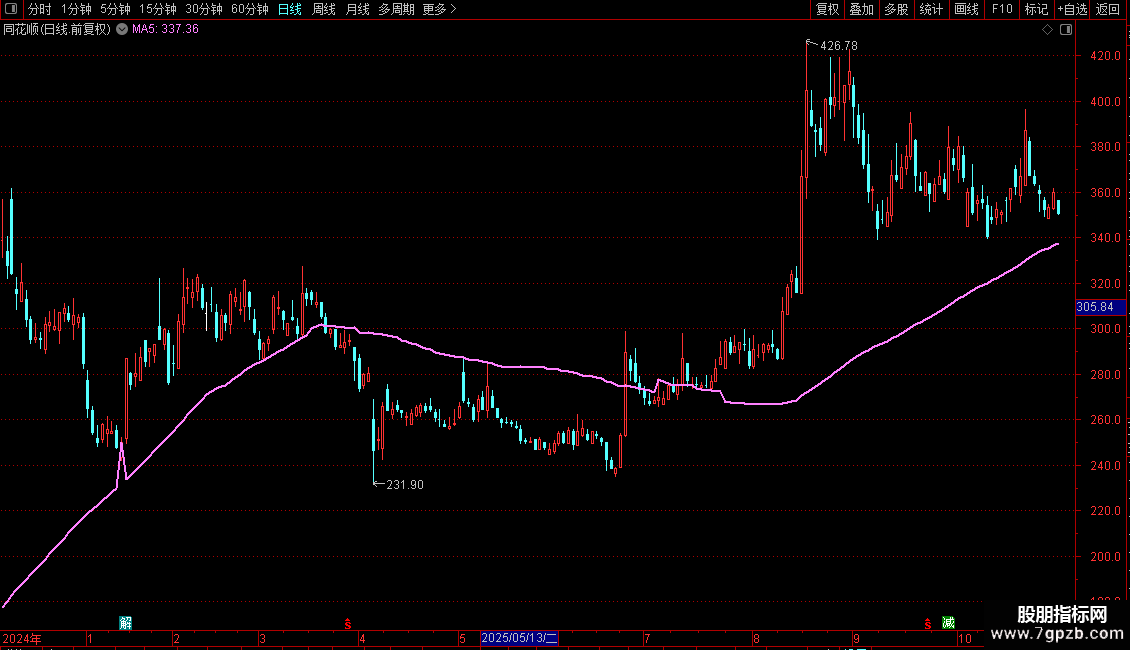Toggle the left sidebar panel icon

pyautogui.click(x=11, y=9)
